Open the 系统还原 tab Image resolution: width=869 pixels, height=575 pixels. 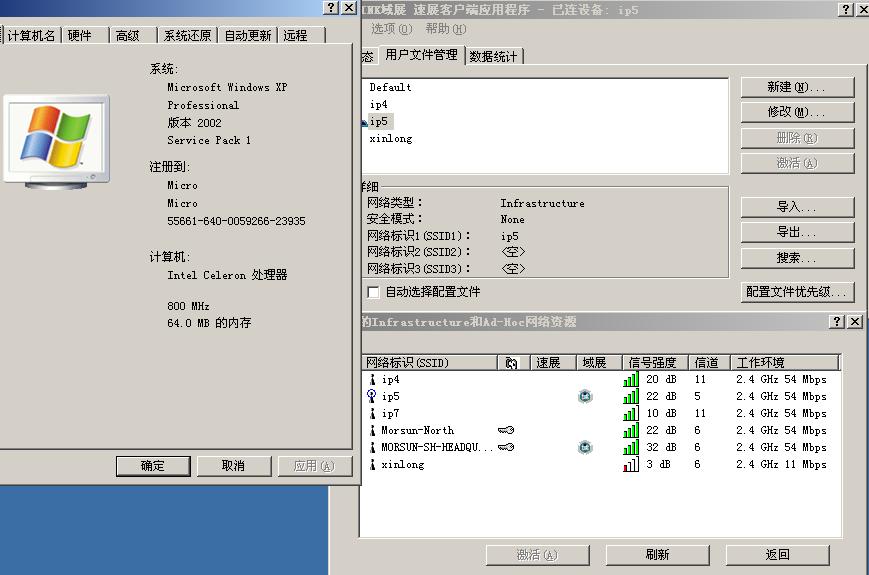pos(187,35)
